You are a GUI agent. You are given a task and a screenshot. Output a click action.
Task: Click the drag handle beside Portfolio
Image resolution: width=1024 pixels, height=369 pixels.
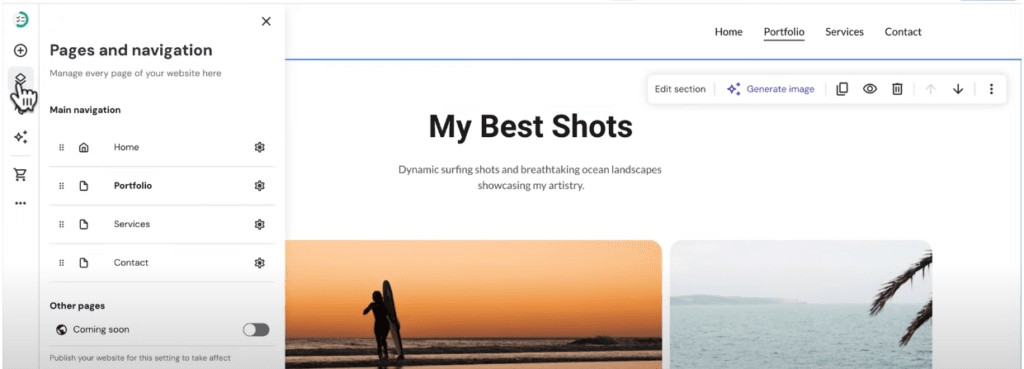coord(62,186)
